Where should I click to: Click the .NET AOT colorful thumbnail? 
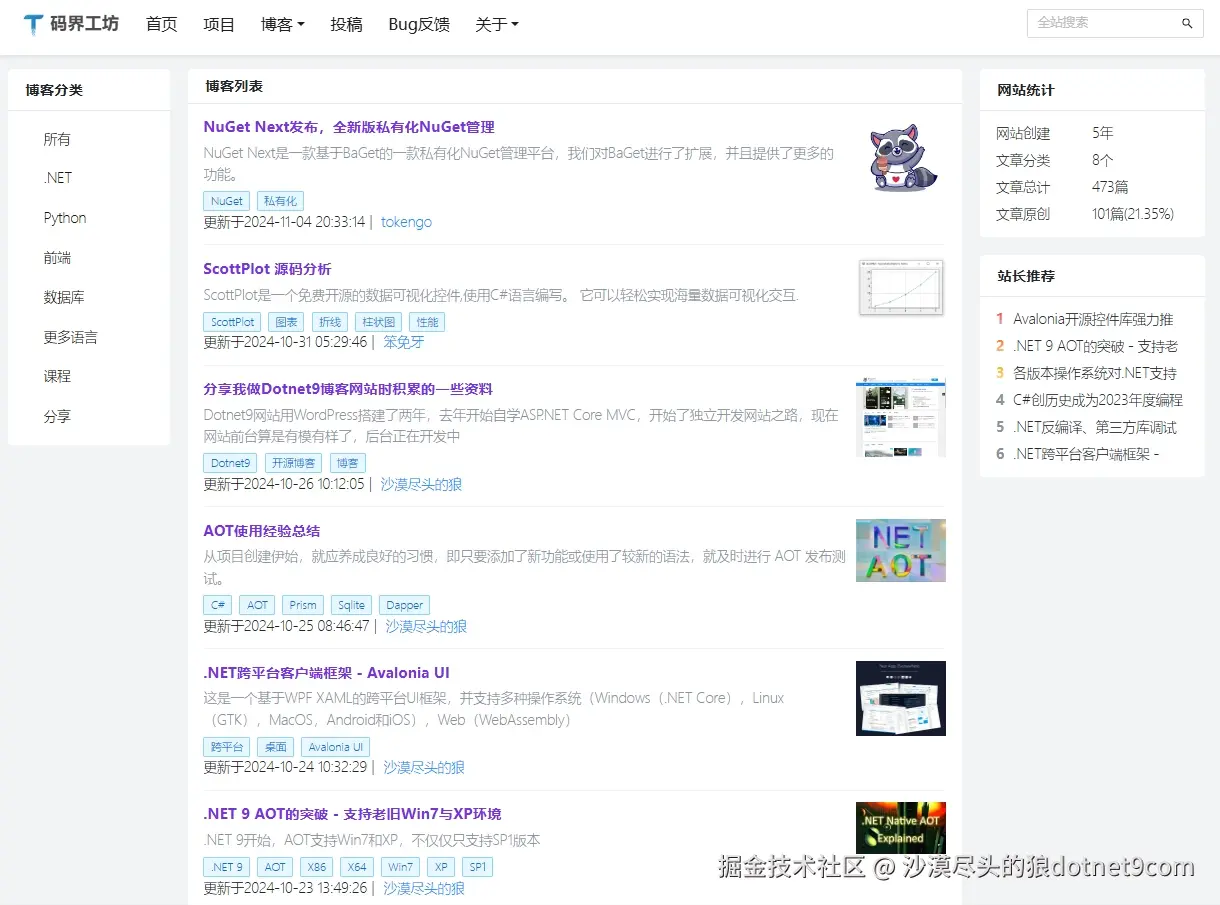coord(901,550)
